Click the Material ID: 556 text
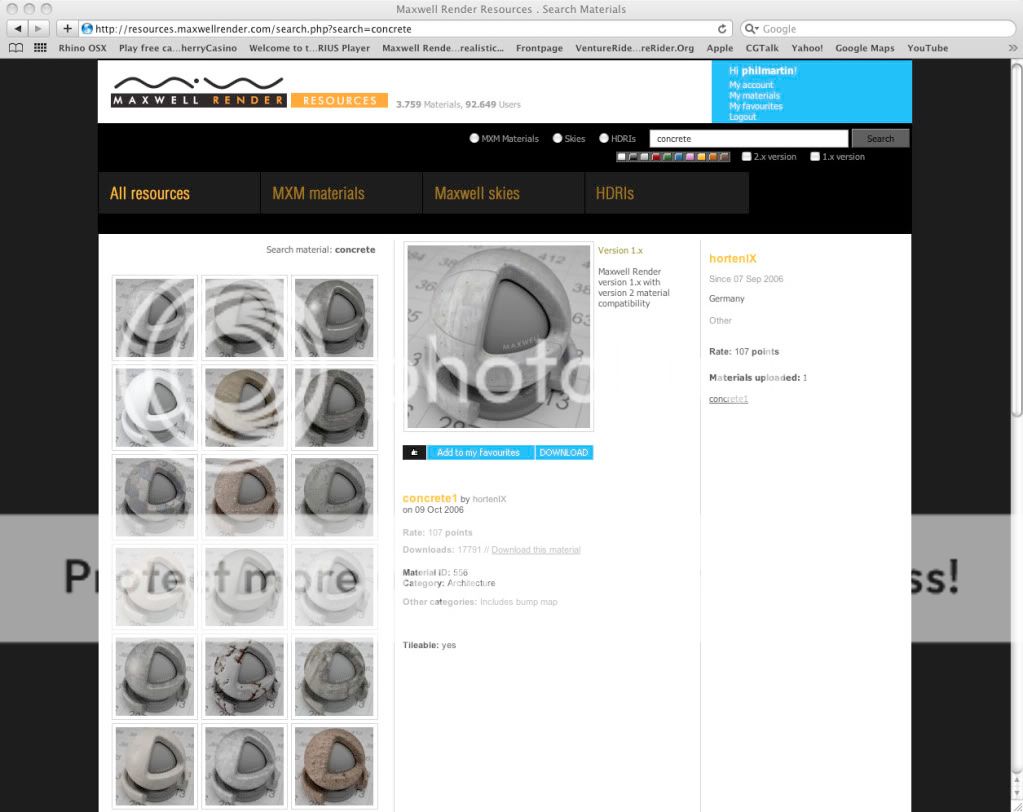 pos(435,573)
